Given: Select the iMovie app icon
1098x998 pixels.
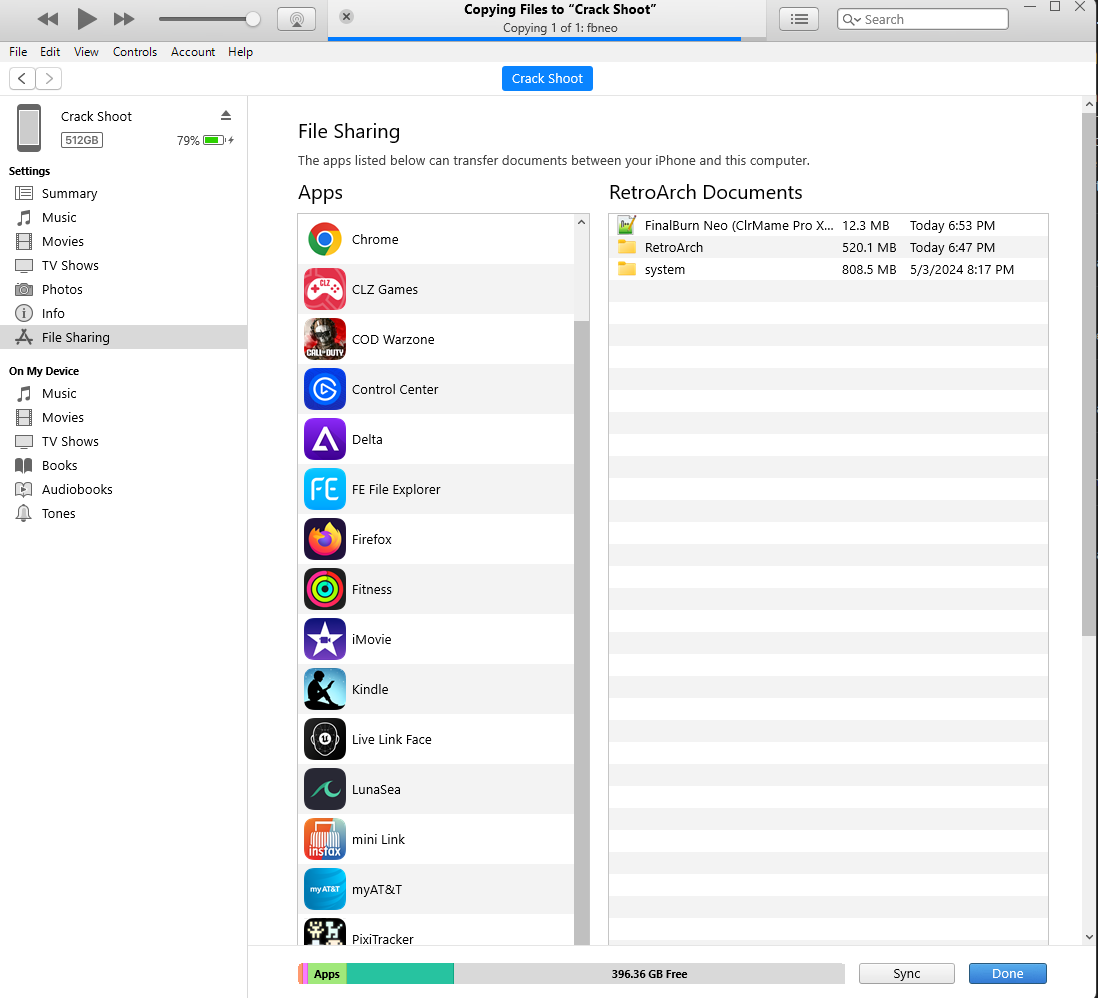Looking at the screenshot, I should [325, 639].
